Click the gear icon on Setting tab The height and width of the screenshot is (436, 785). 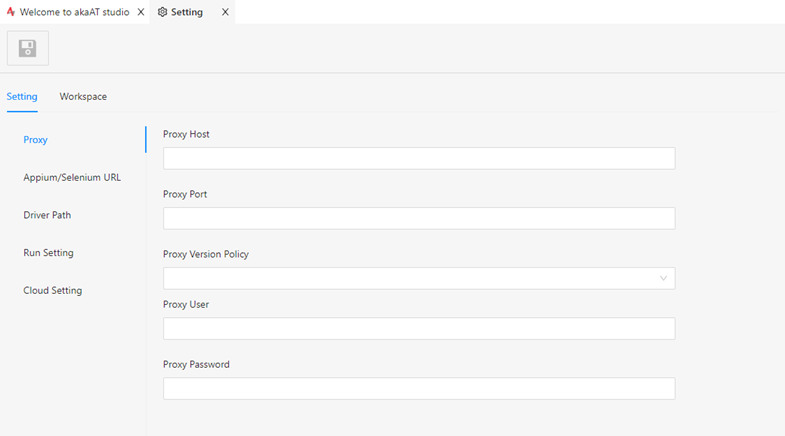(162, 12)
